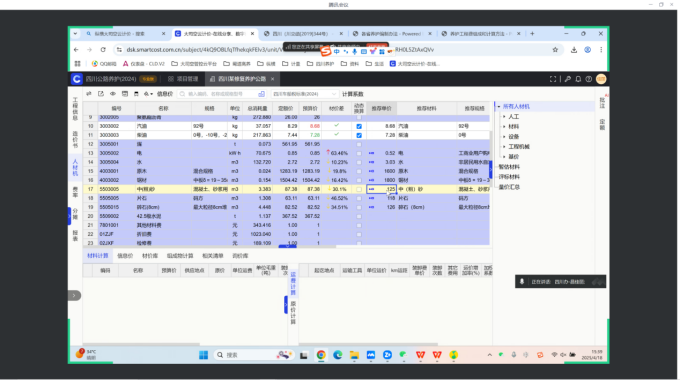Check the checkbox on highlighted row 17
Viewport: 680px width, 380px height.
359,189
